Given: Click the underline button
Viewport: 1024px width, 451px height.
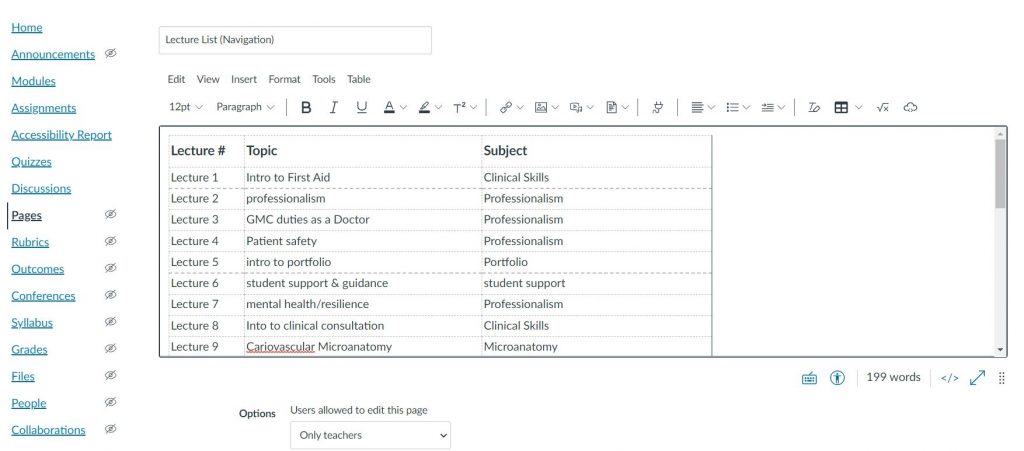Looking at the screenshot, I should click(x=362, y=107).
